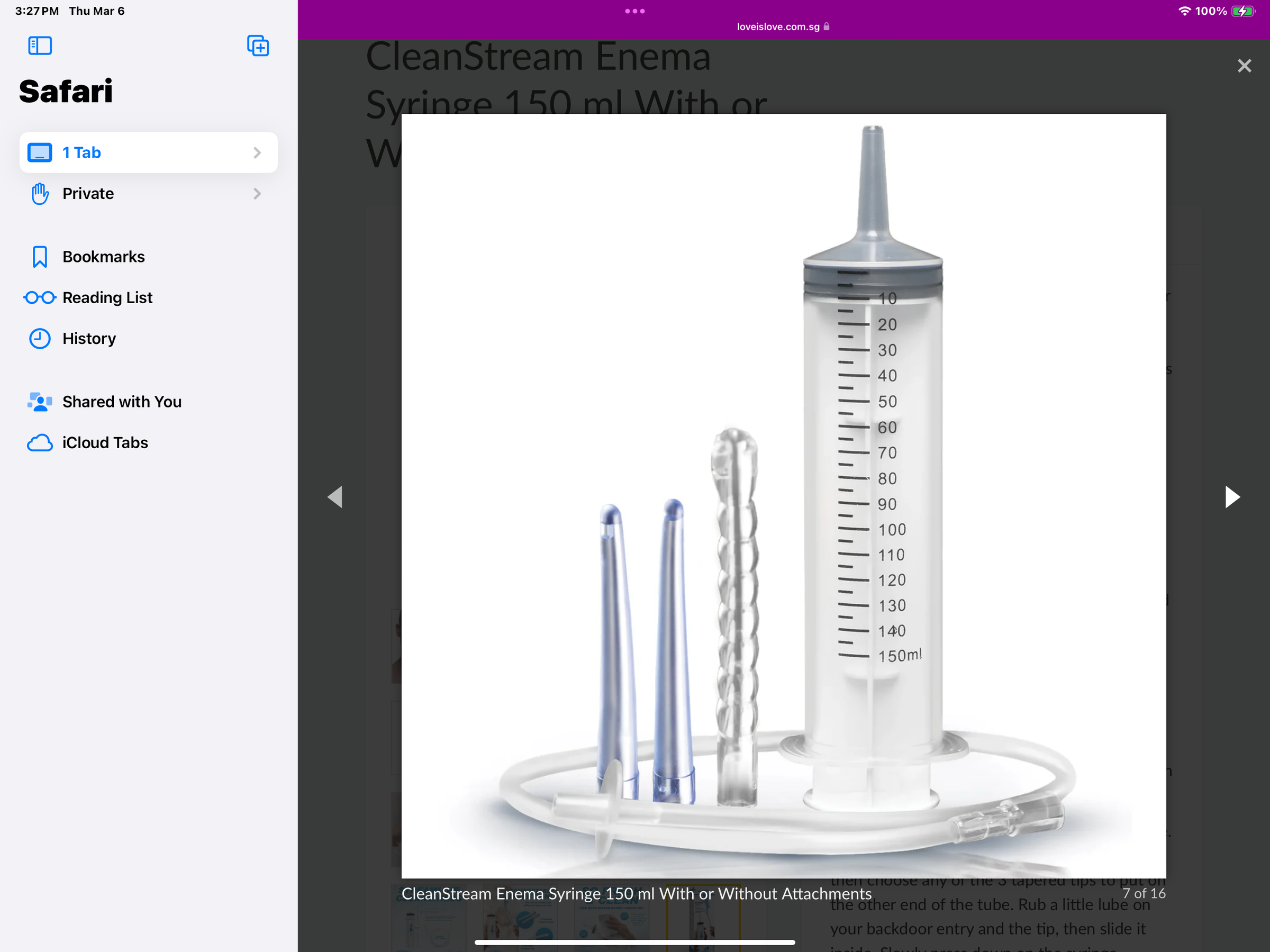Tap the three-dot multitasking menu
The height and width of the screenshot is (952, 1270).
pos(634,11)
